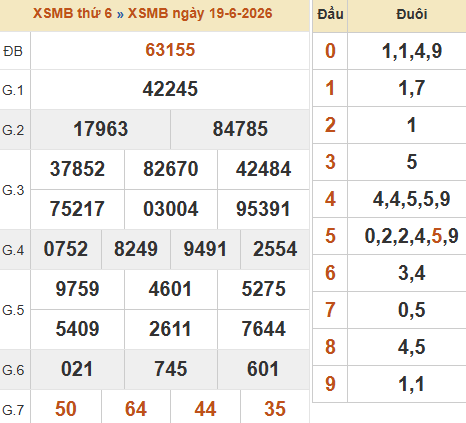Viewport: 466px width, 423px height.
Task: Click the G.5 row label
Action: pos(13,310)
